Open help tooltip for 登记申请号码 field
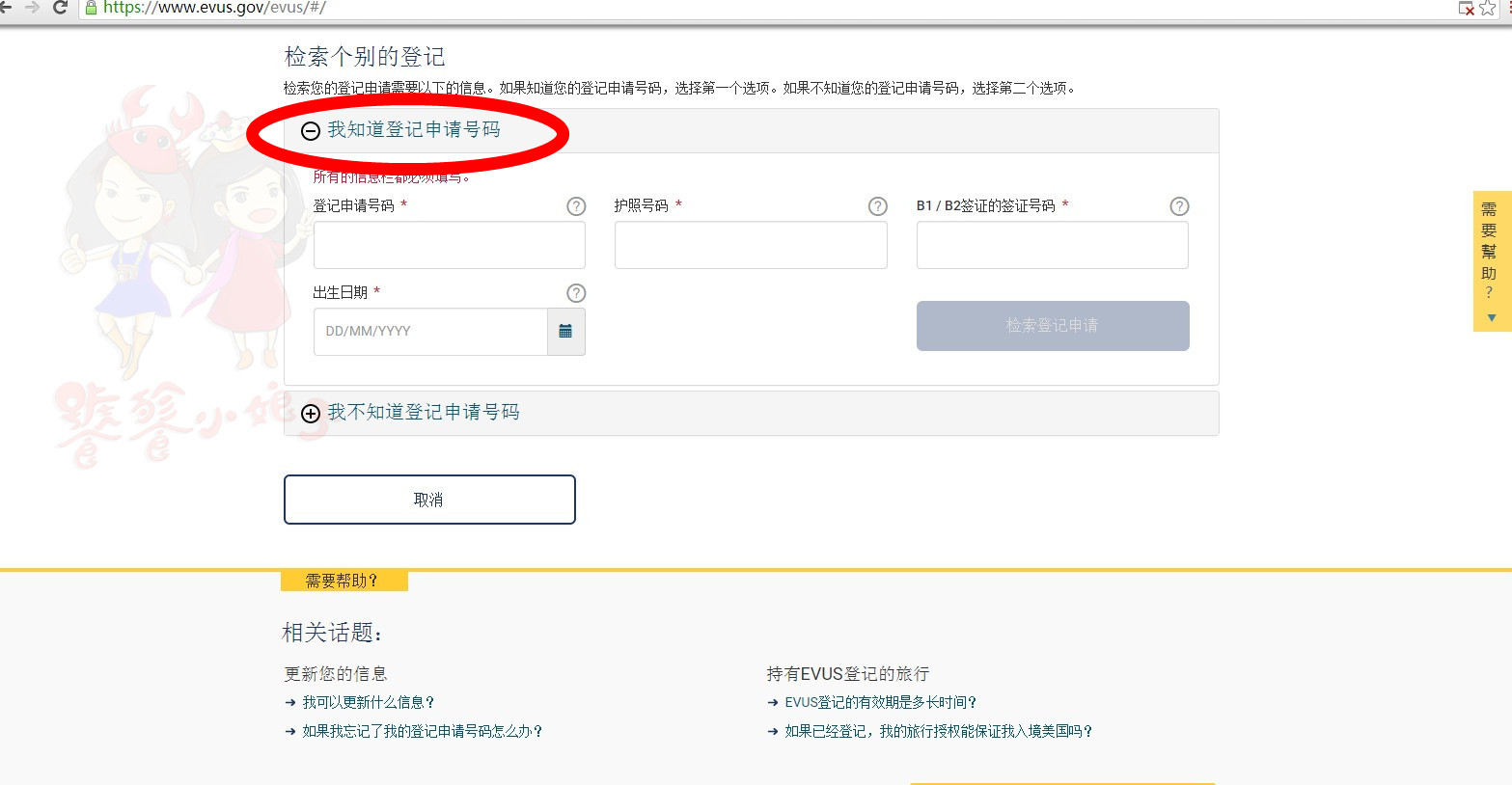Viewport: 1512px width, 785px height. pyautogui.click(x=576, y=205)
